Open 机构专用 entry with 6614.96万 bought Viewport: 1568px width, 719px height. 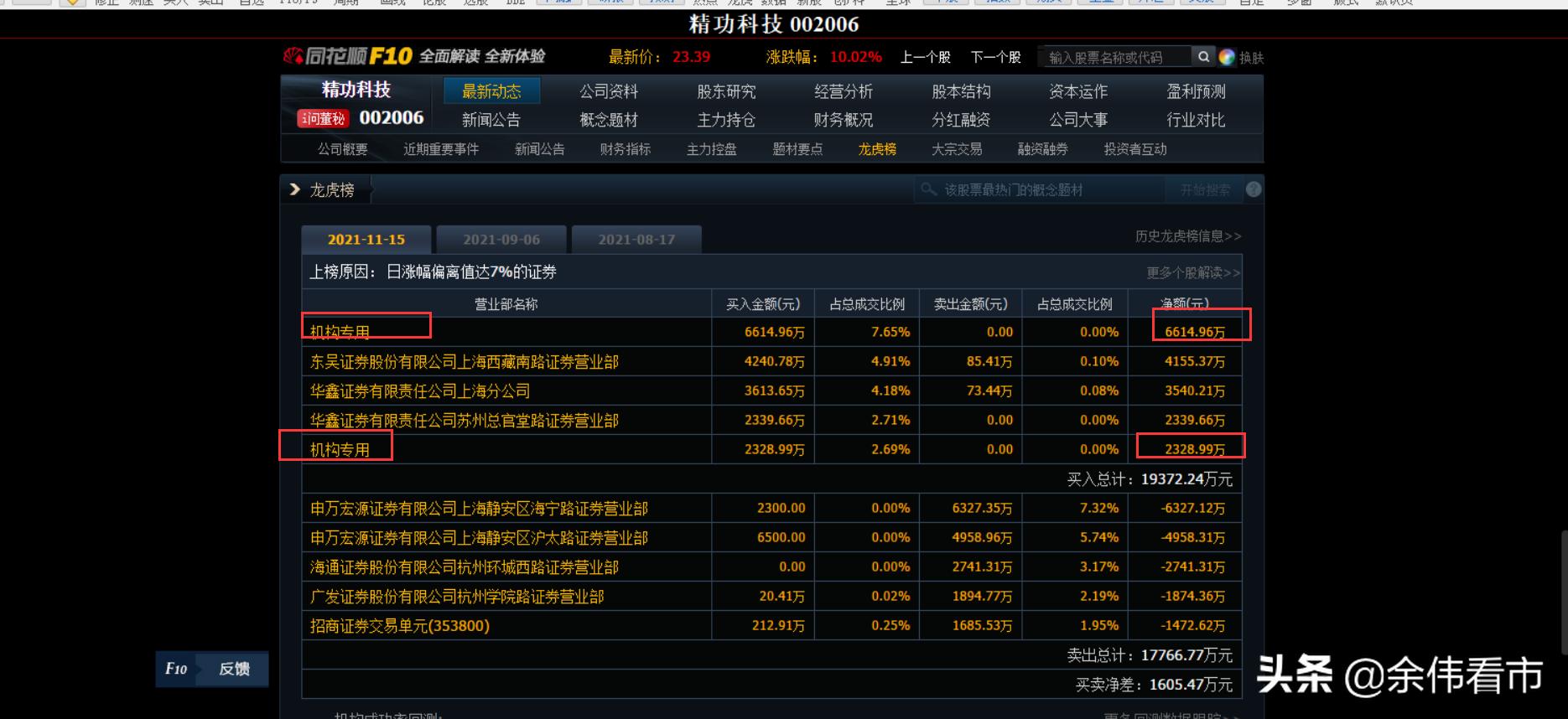click(340, 332)
